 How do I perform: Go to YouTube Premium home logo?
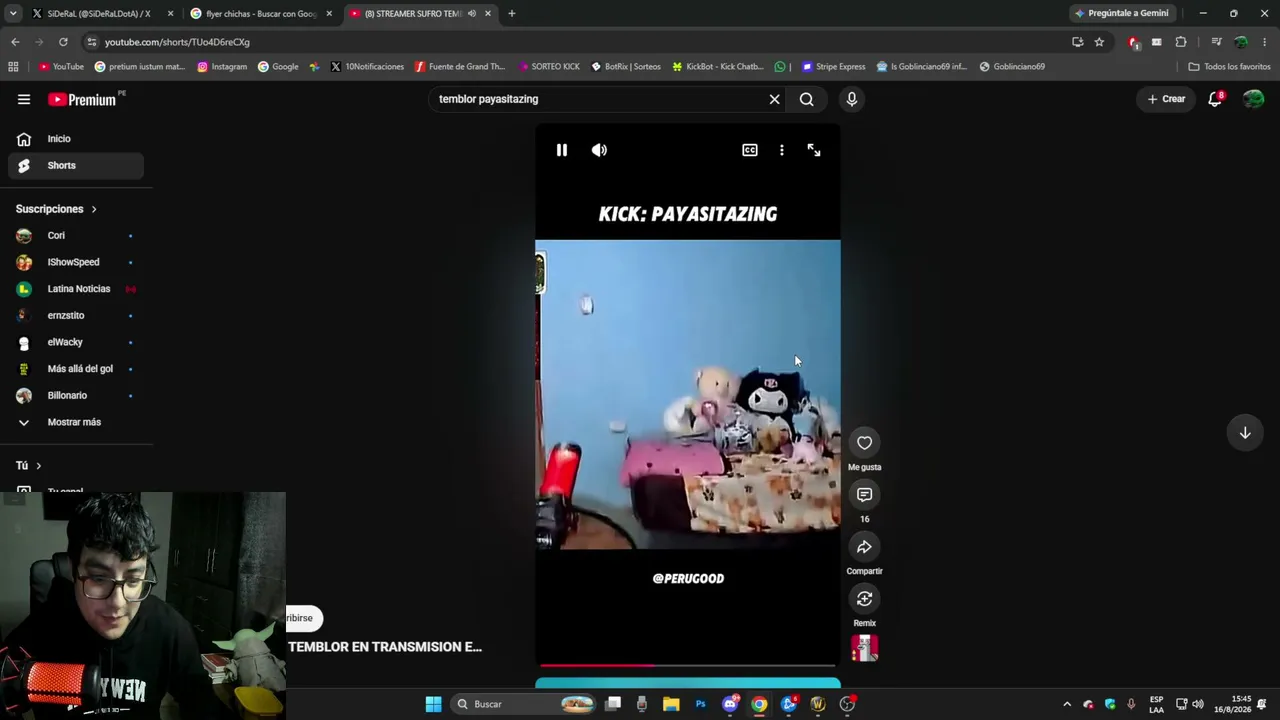click(82, 99)
